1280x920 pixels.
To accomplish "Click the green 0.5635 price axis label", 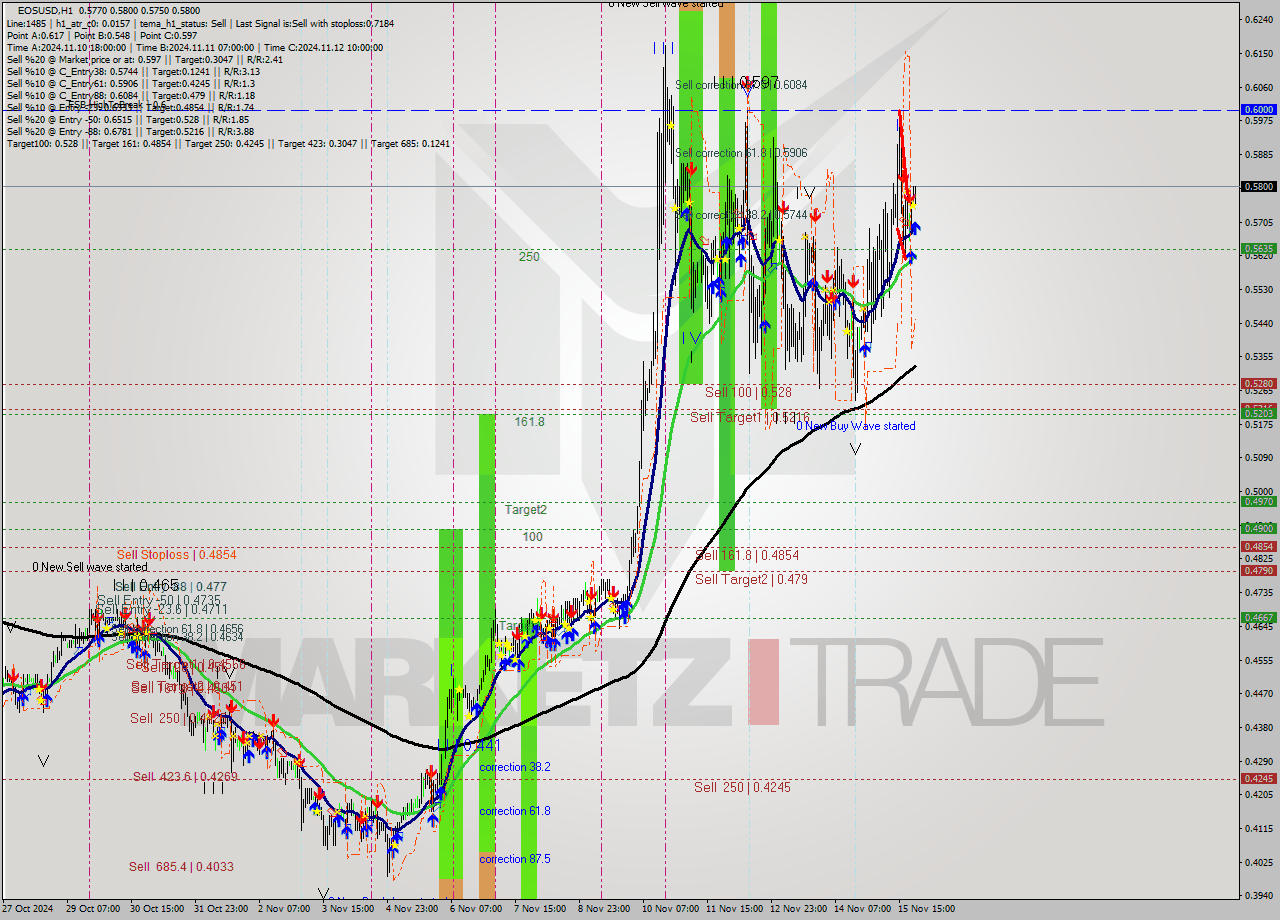I will coord(1258,248).
